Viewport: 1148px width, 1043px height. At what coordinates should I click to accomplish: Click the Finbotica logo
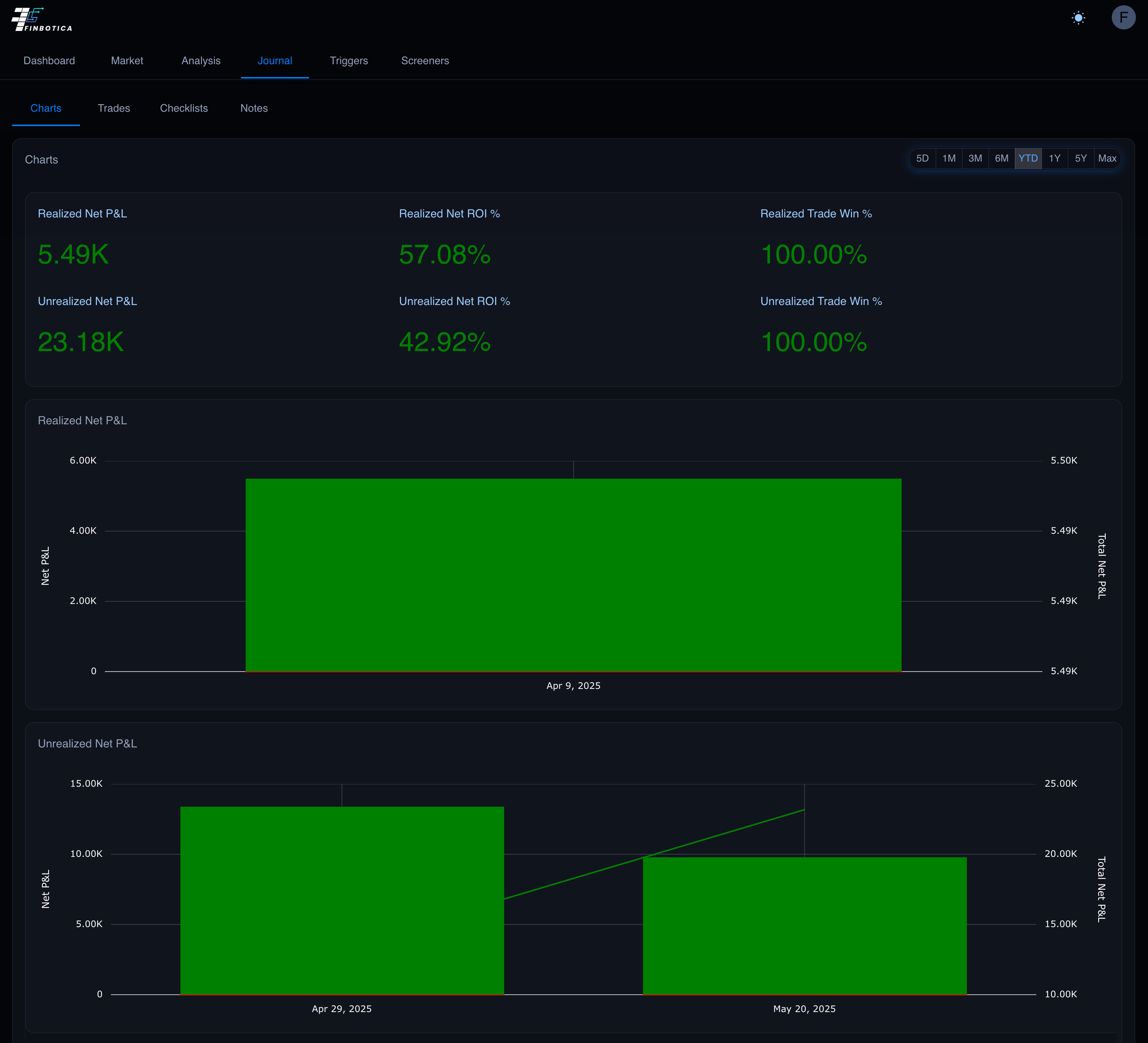[42, 19]
